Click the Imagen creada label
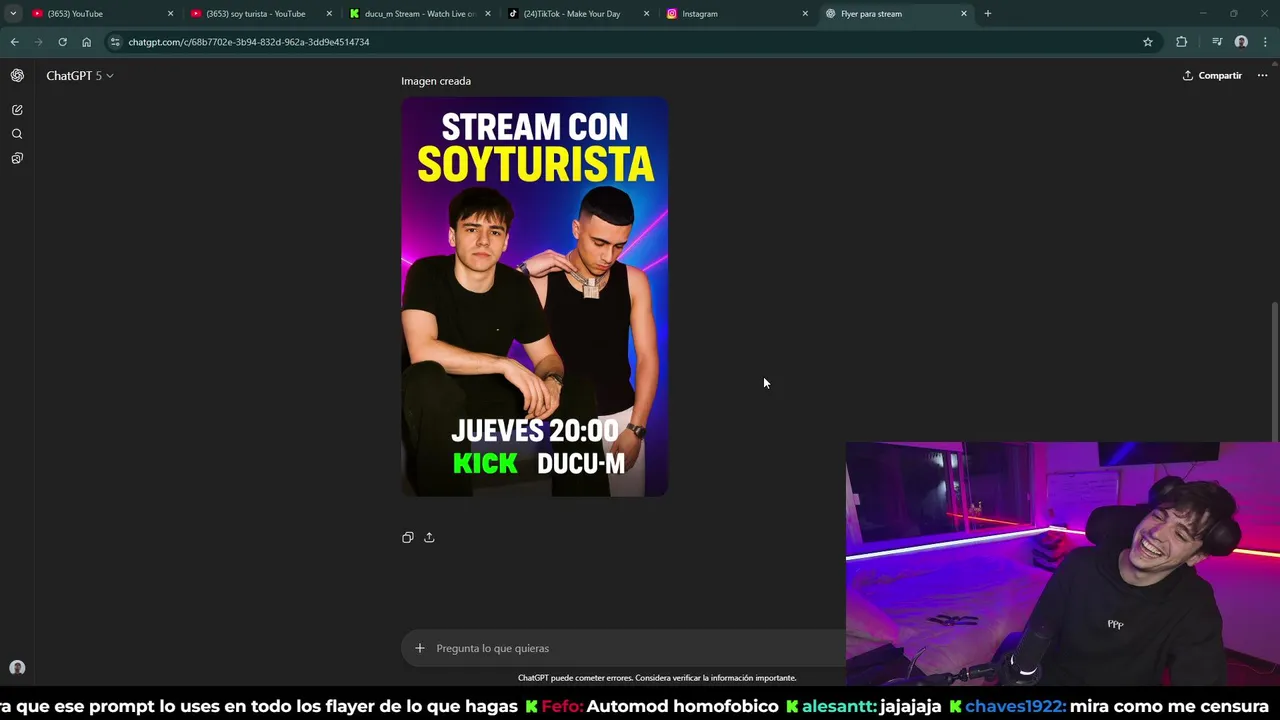Viewport: 1280px width, 720px height. (436, 81)
